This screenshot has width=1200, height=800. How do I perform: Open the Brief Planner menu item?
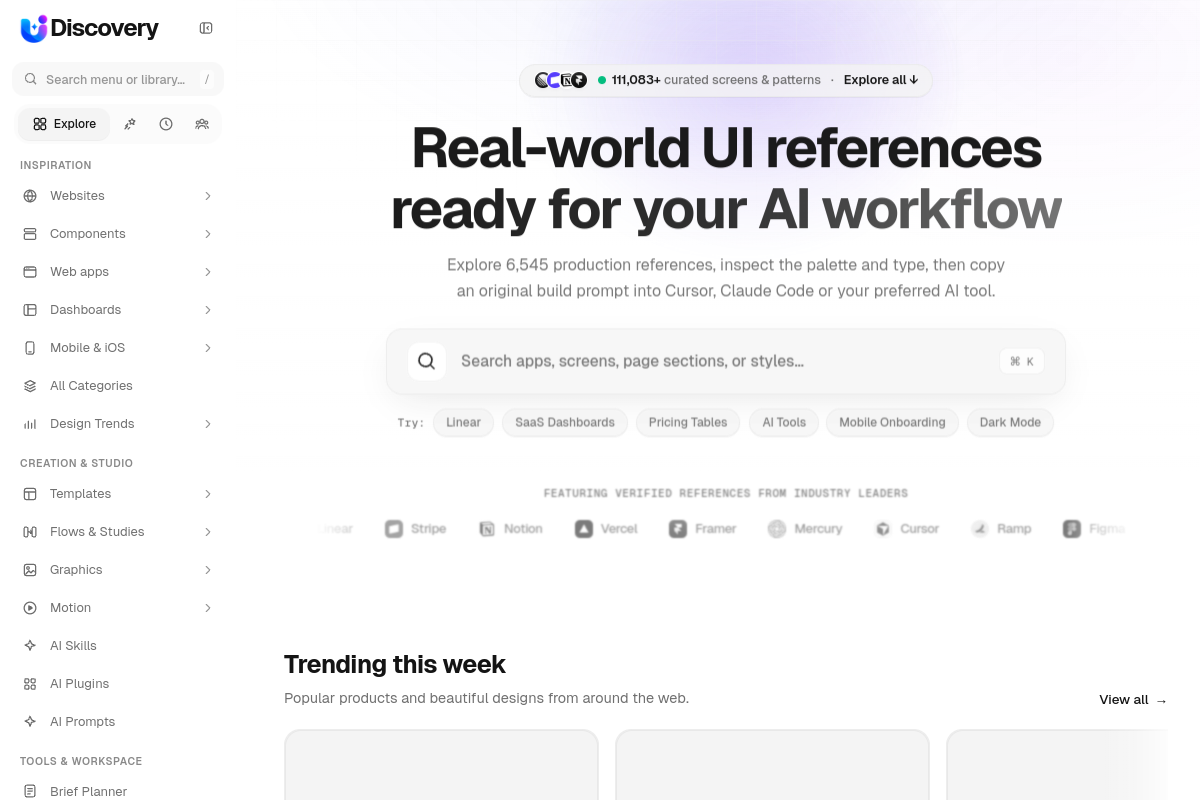118,792
